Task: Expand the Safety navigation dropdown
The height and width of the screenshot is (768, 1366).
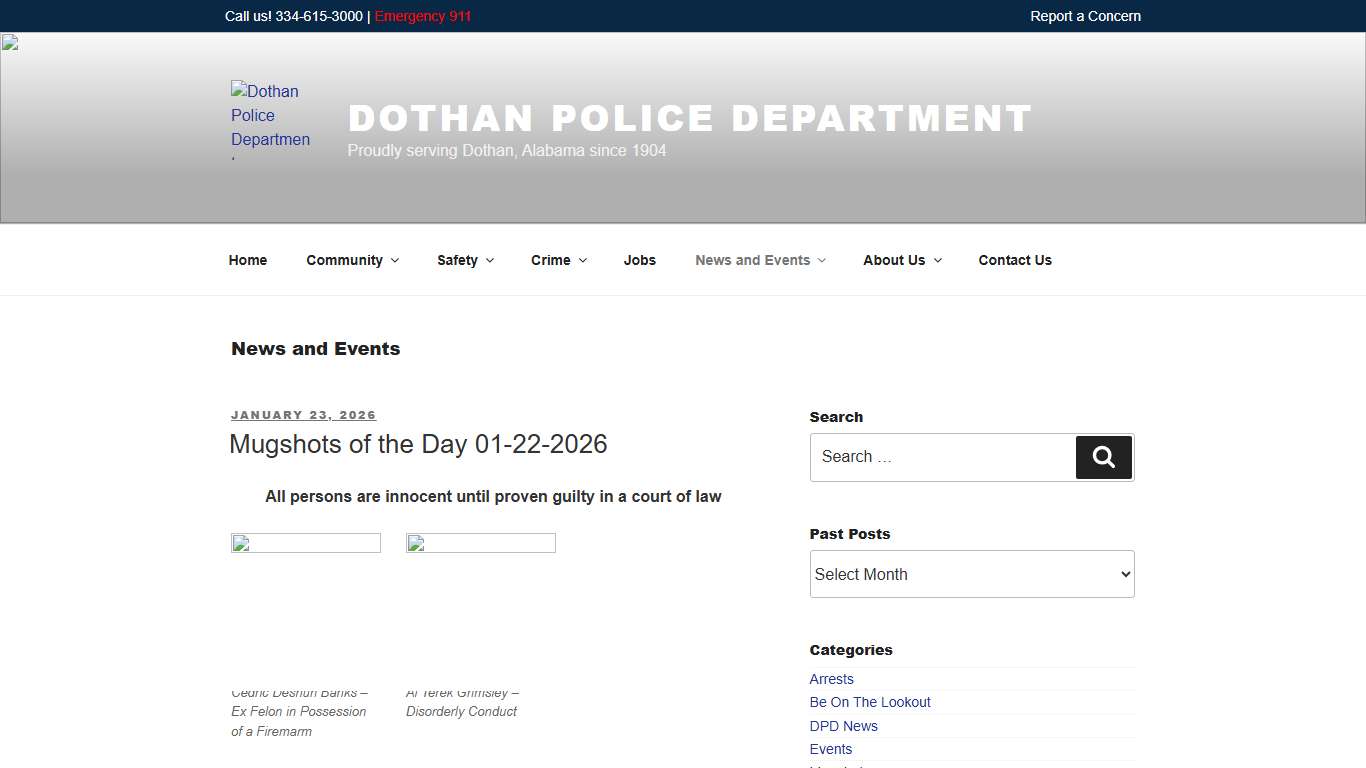Action: [463, 260]
